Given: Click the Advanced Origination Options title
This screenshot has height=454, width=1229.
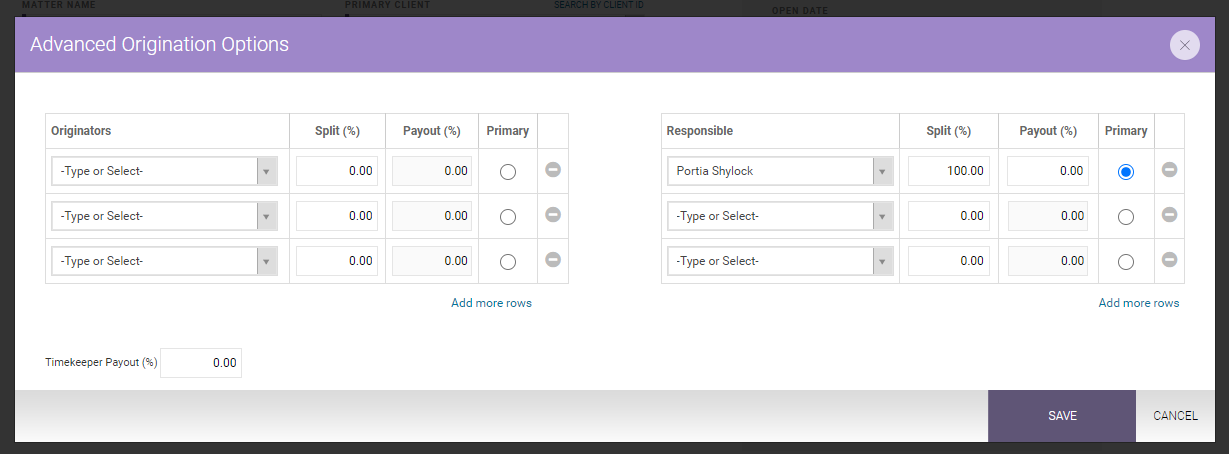Looking at the screenshot, I should (160, 45).
